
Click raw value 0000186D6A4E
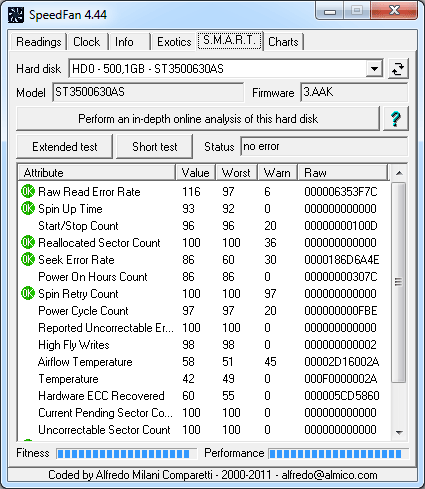(342, 260)
